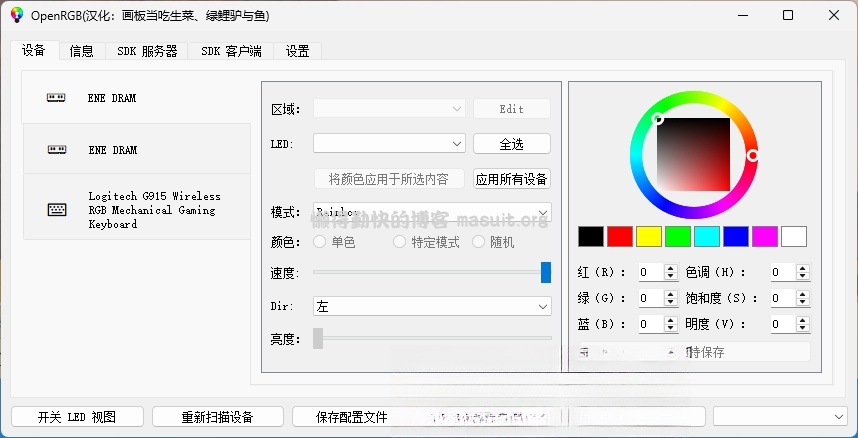The image size is (858, 438).
Task: Switch to SDK 客户端 tab
Action: pos(231,51)
